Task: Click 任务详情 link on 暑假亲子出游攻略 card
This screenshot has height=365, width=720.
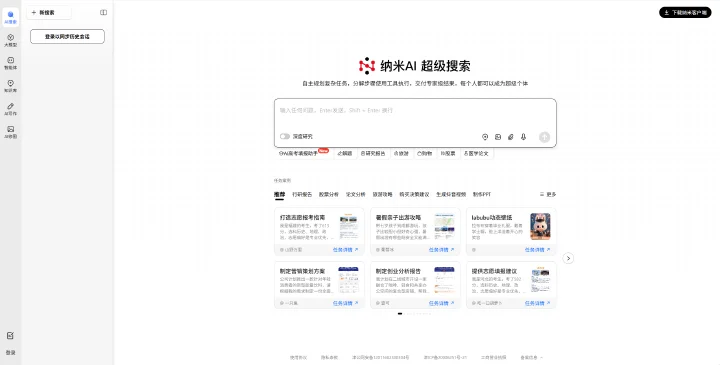Action: (441, 250)
